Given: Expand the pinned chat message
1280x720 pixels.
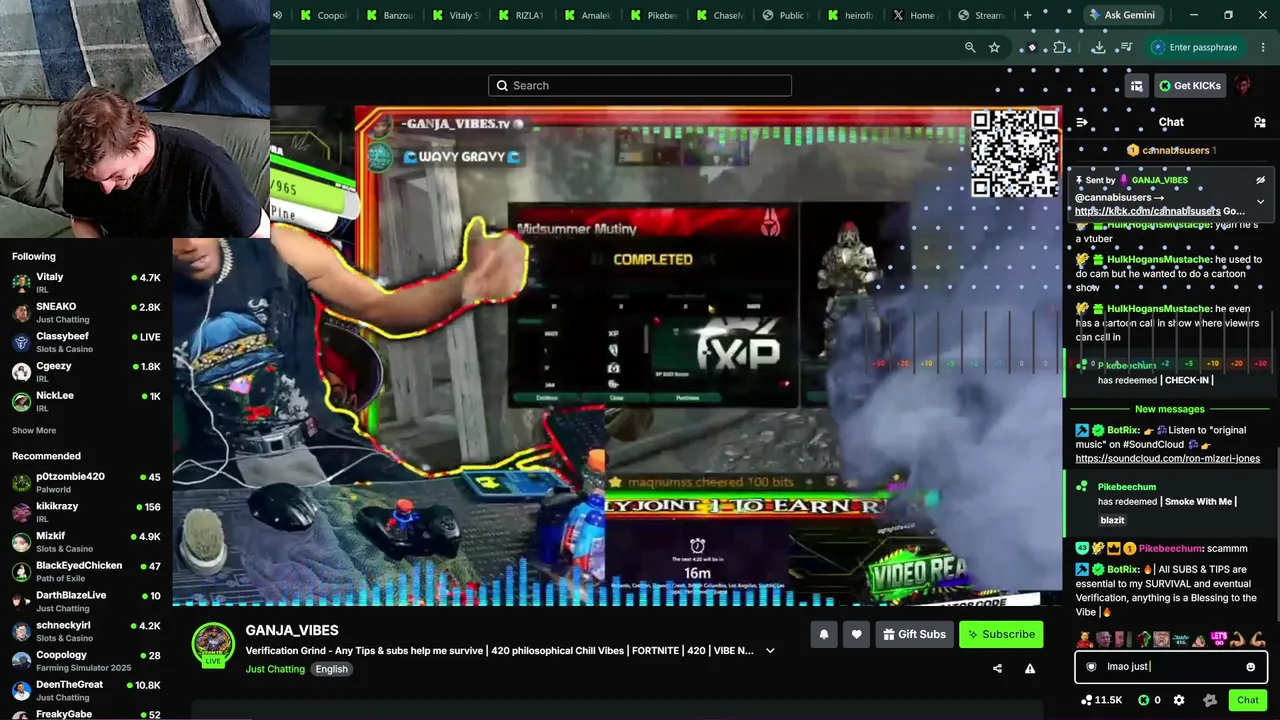Looking at the screenshot, I should [x=1260, y=201].
